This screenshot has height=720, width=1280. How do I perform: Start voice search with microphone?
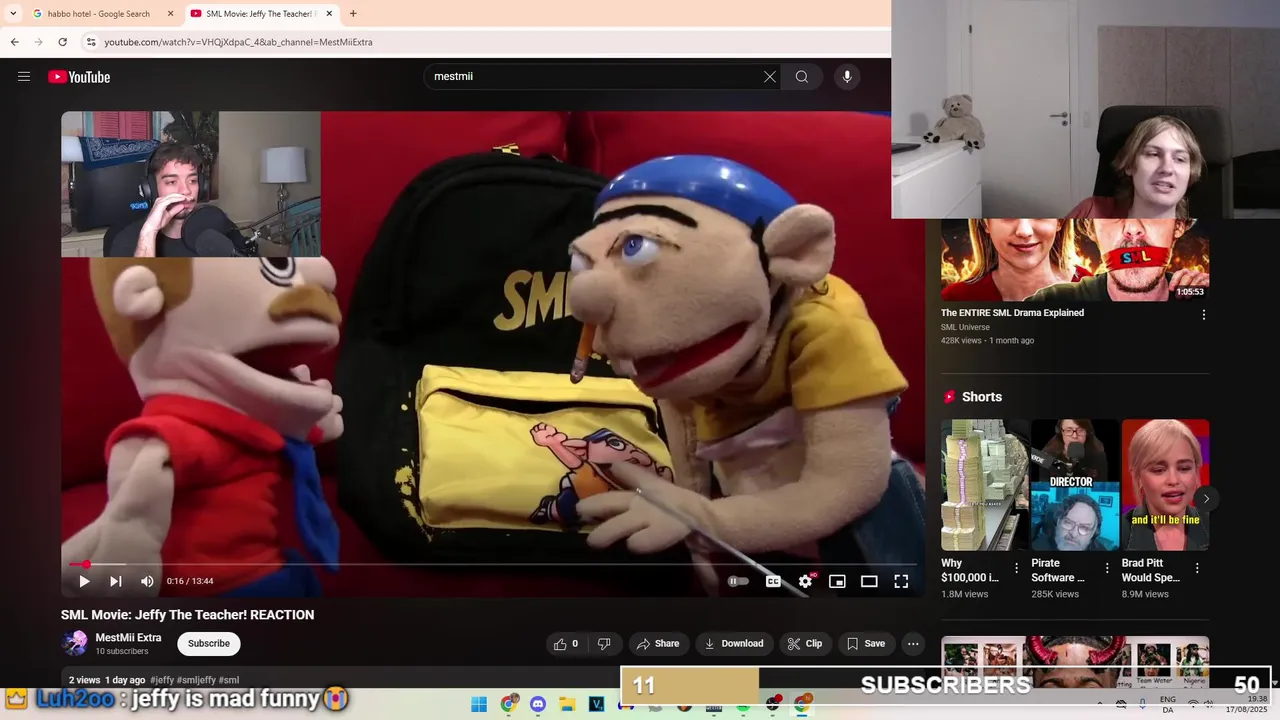[847, 77]
